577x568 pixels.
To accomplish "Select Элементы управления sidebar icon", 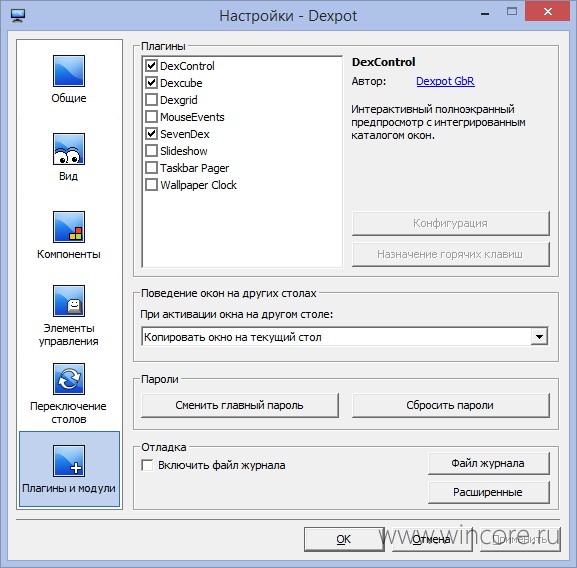I will click(x=69, y=301).
